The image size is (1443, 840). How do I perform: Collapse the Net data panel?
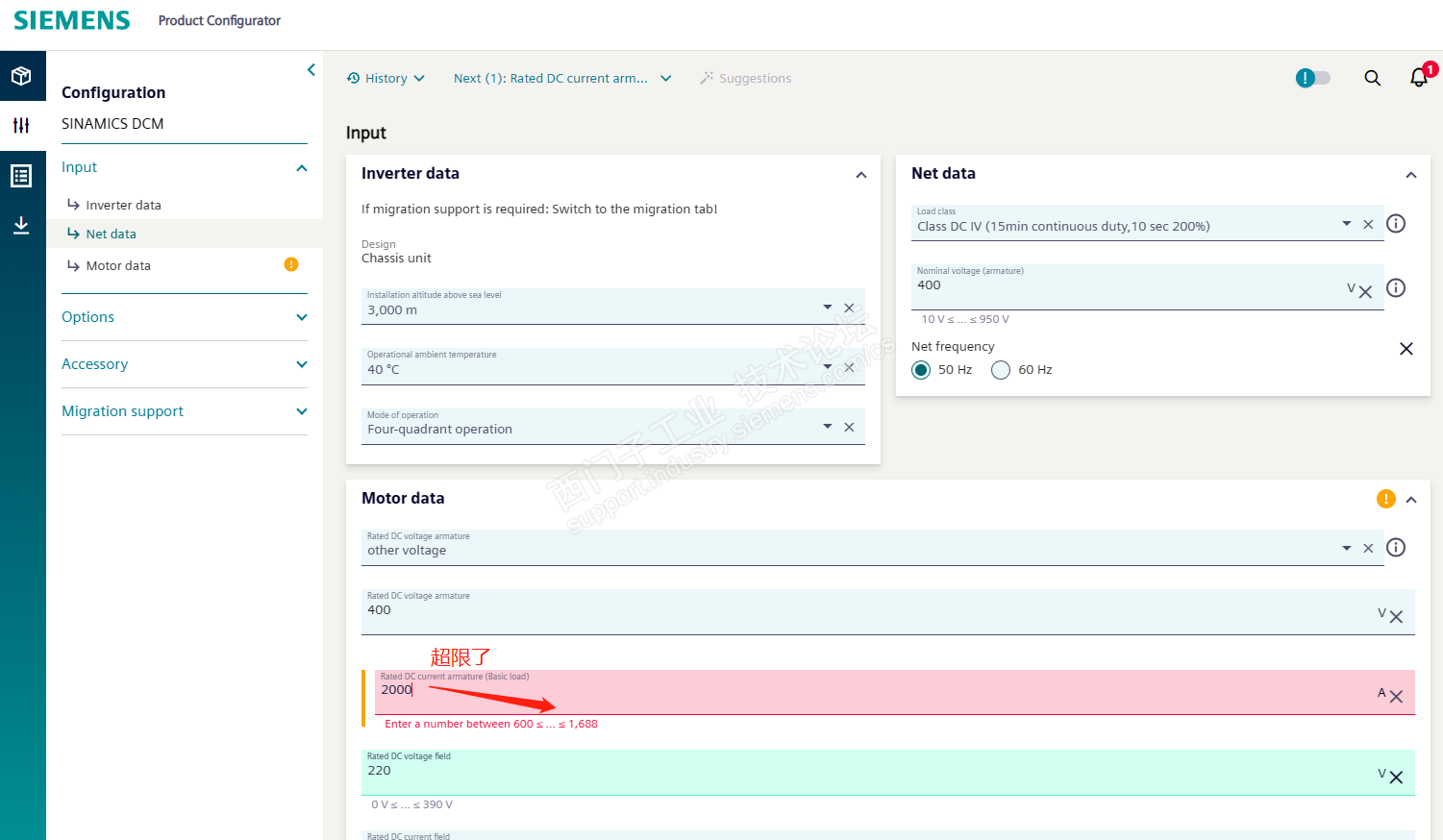pos(1411,175)
